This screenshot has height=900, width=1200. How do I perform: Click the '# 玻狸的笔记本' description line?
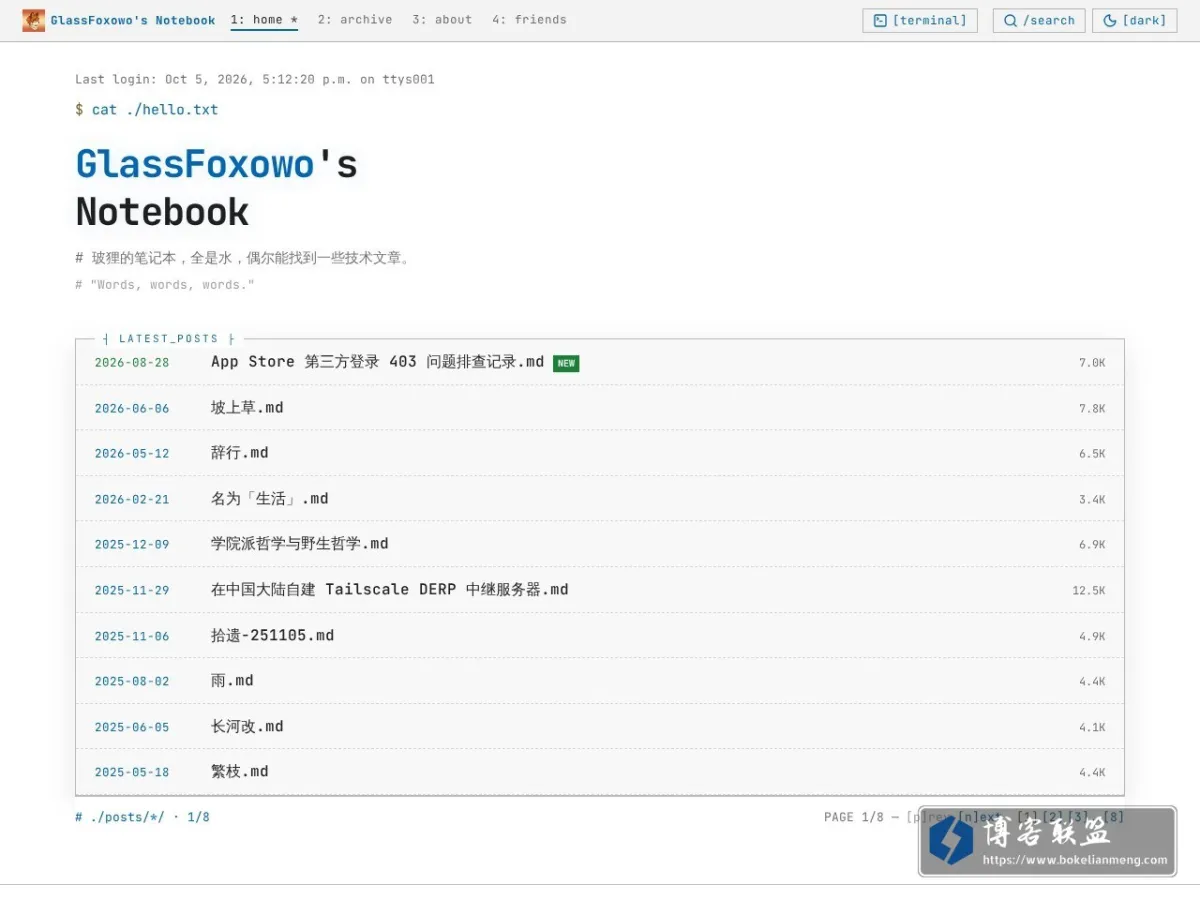(x=243, y=258)
